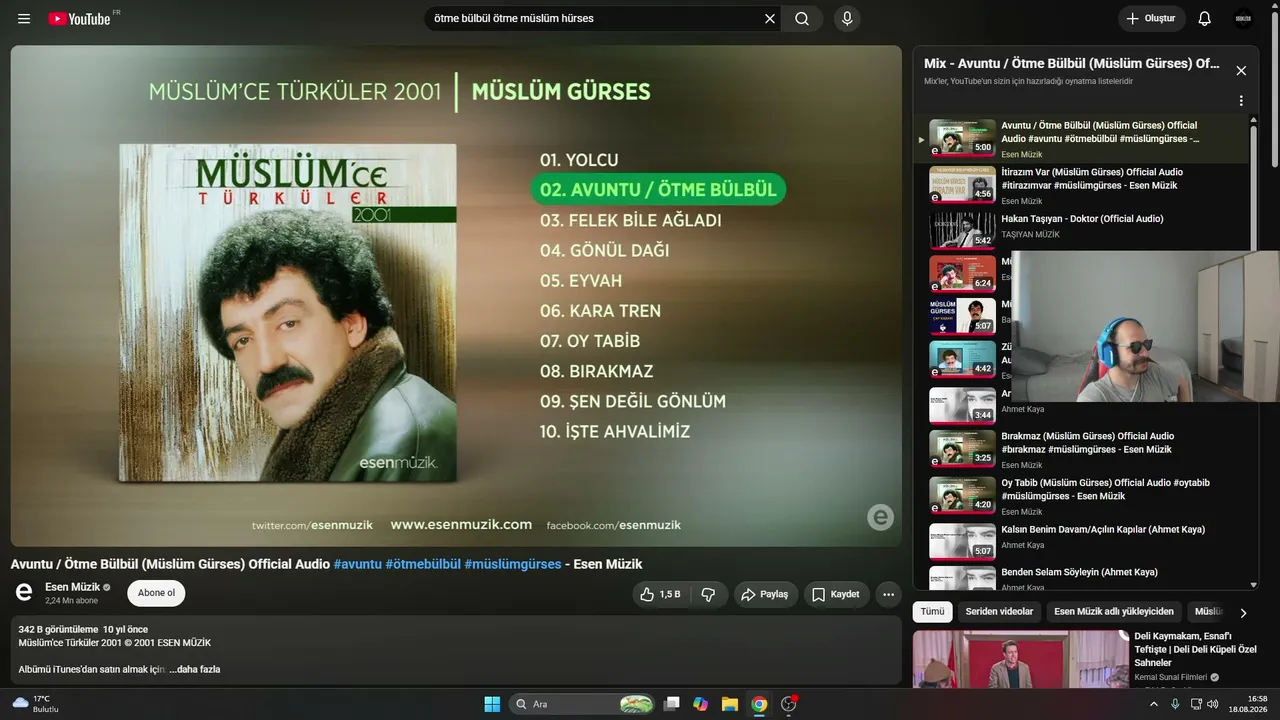Launch Copilot from the taskbar
The image size is (1280, 720).
(x=701, y=704)
